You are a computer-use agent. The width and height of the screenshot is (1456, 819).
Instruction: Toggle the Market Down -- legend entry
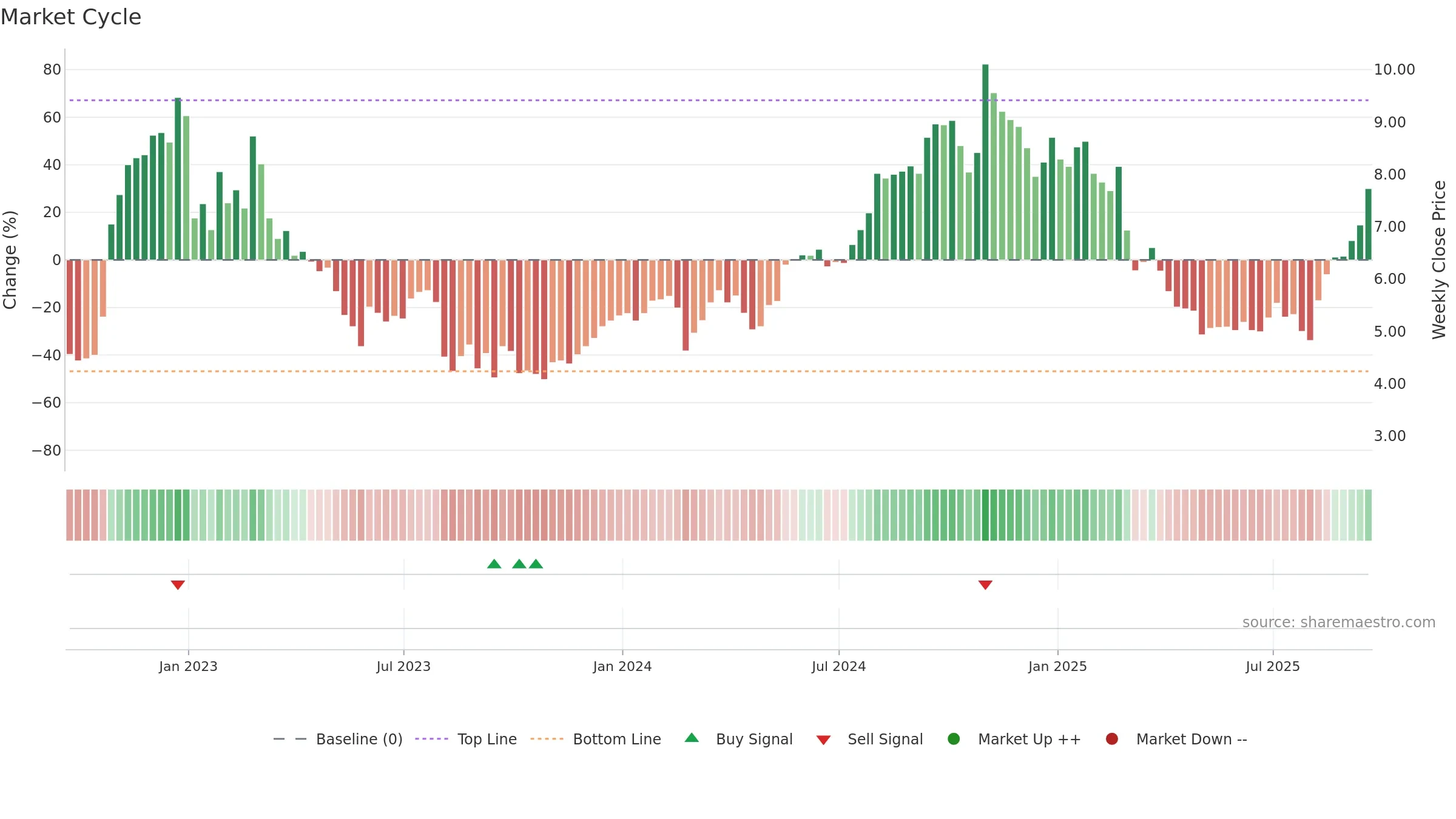click(x=1176, y=739)
